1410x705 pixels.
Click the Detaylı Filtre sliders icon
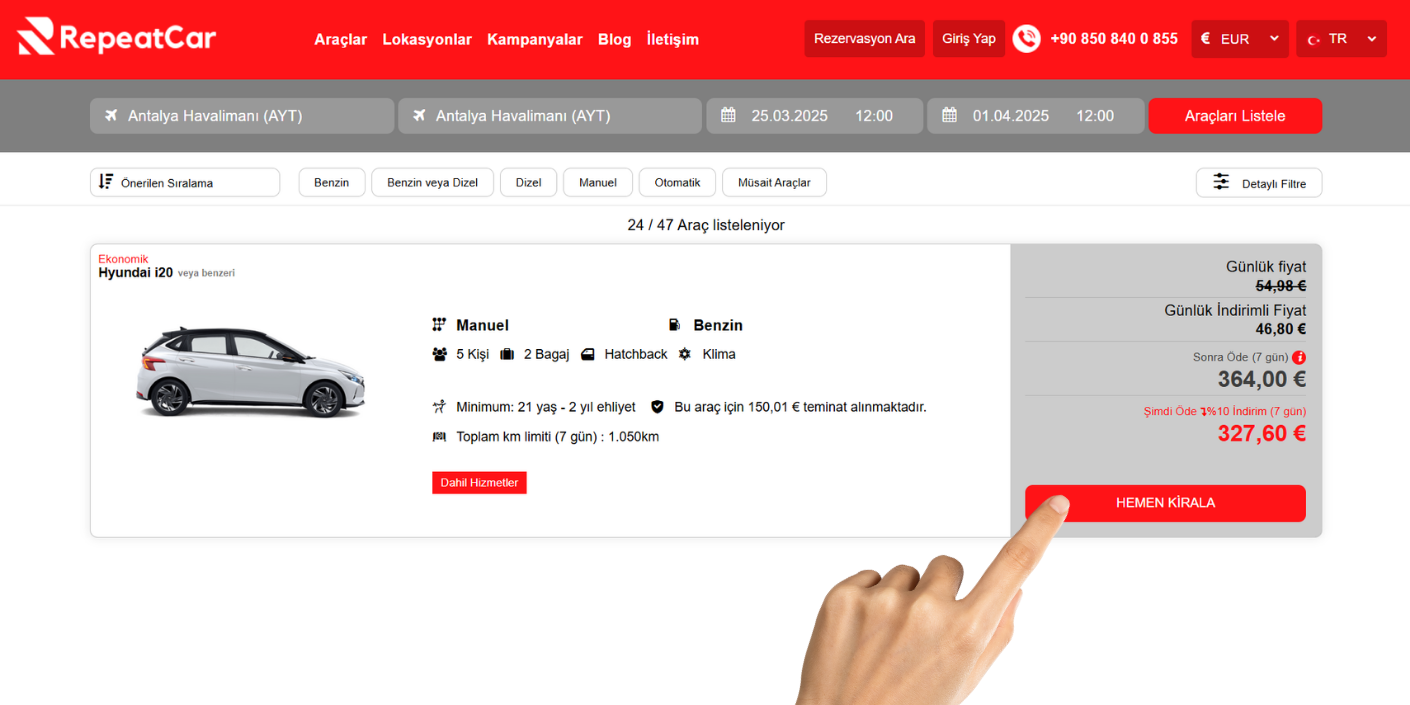[1221, 182]
